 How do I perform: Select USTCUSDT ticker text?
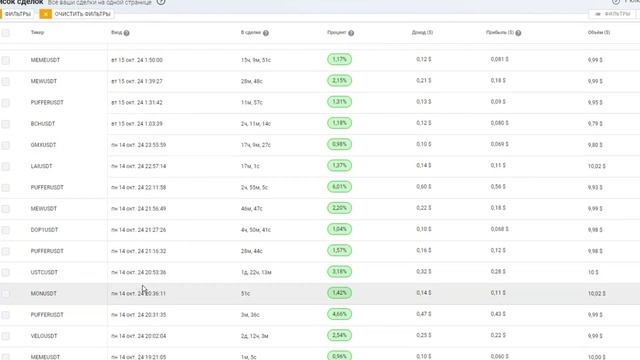[x=44, y=272]
